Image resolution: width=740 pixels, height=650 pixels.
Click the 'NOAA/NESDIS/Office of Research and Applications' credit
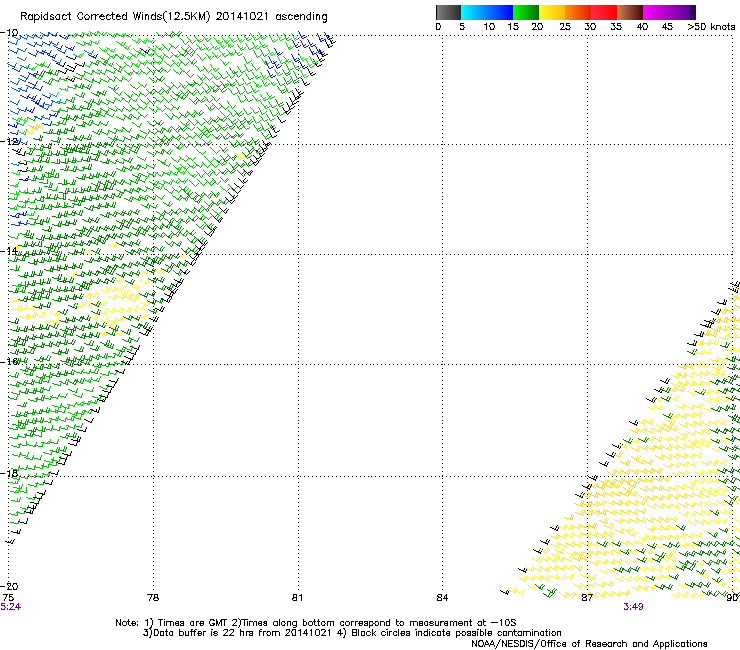(x=589, y=643)
